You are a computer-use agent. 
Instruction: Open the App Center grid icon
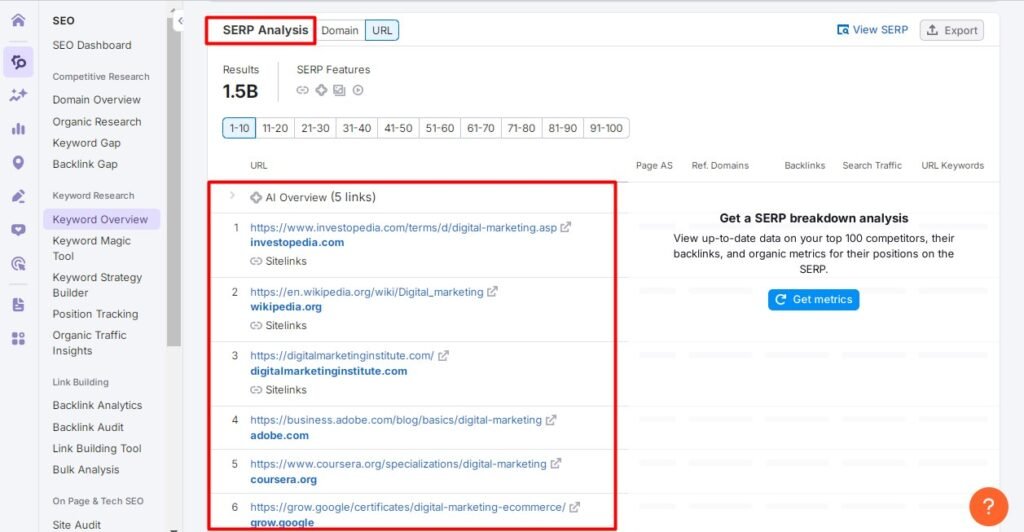coord(18,338)
